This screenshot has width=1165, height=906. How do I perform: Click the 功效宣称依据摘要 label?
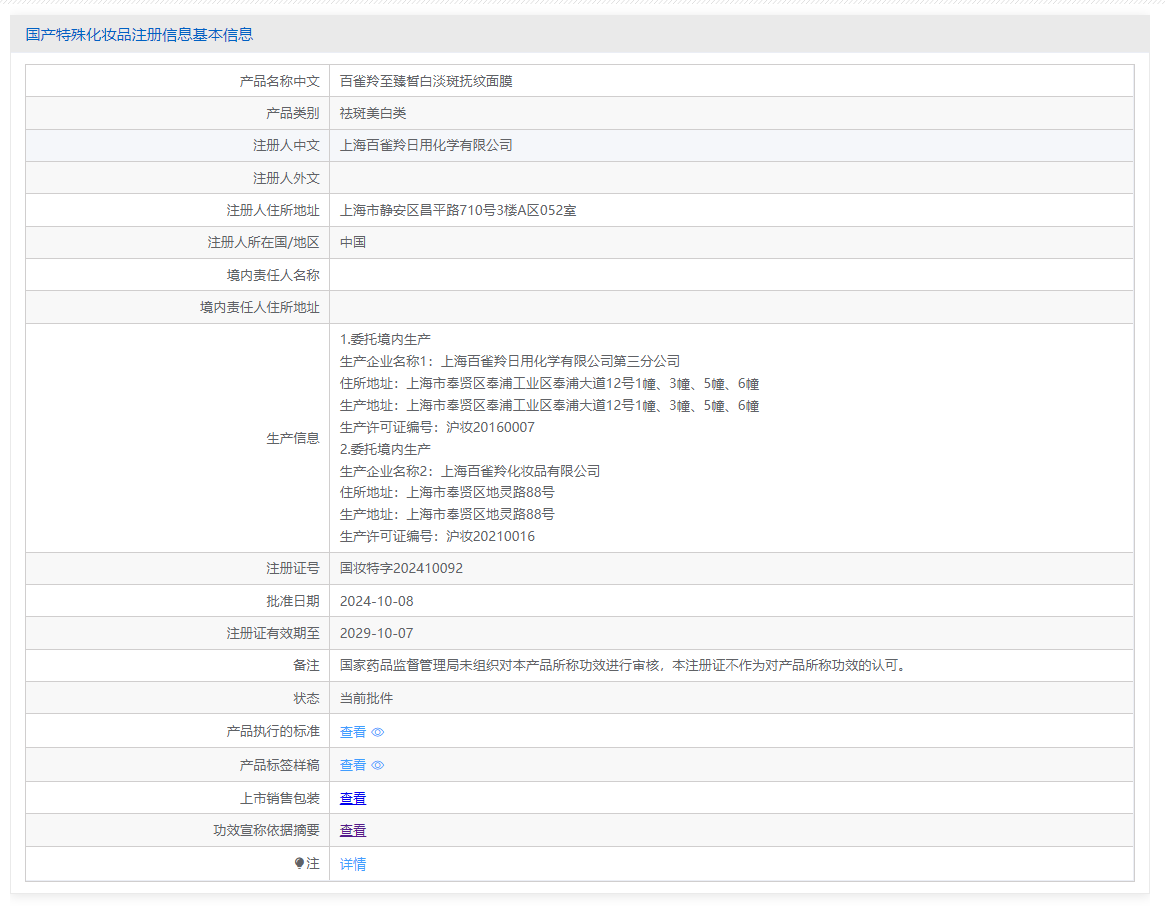click(267, 830)
